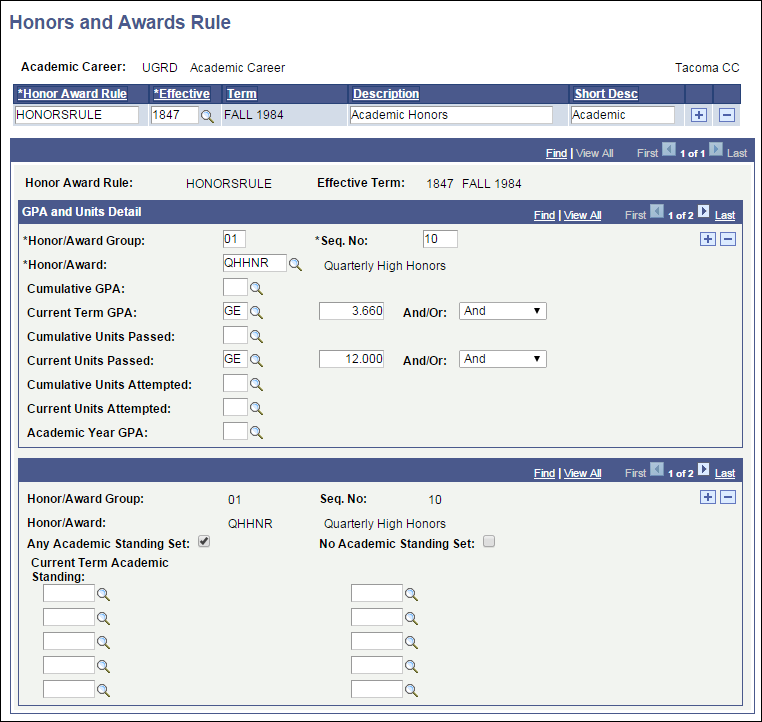Open lookup for fifth right academic standing field

tap(411, 690)
